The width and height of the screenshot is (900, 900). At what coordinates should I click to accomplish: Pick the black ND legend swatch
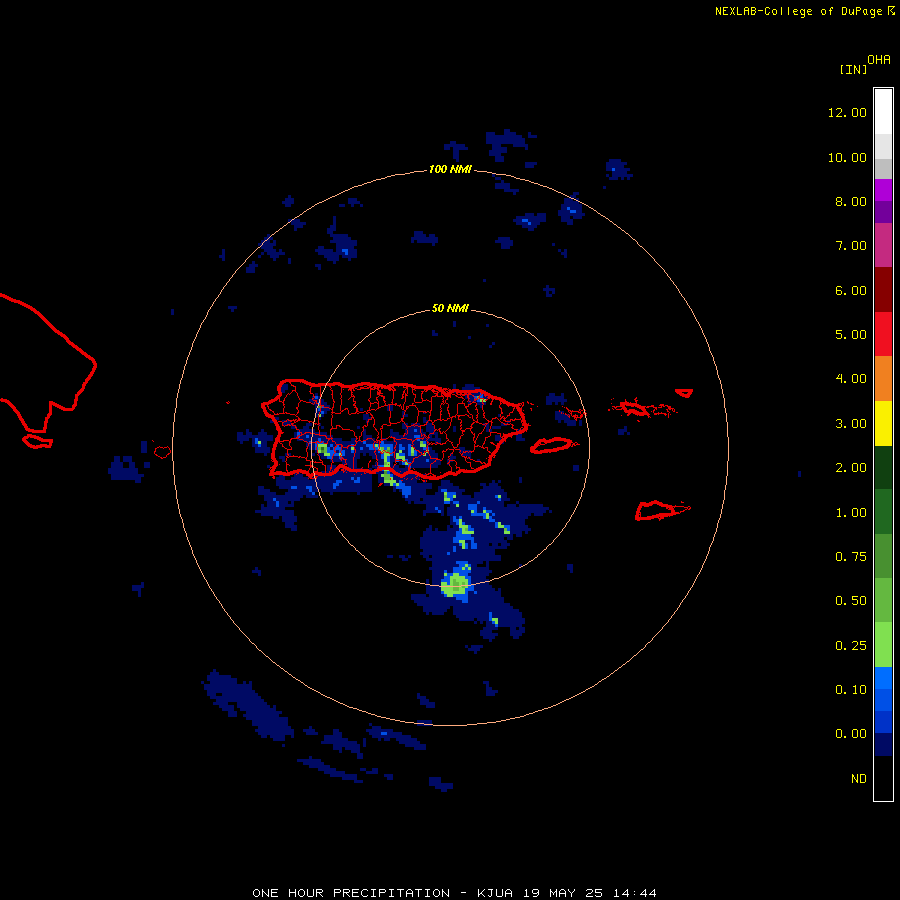(883, 778)
